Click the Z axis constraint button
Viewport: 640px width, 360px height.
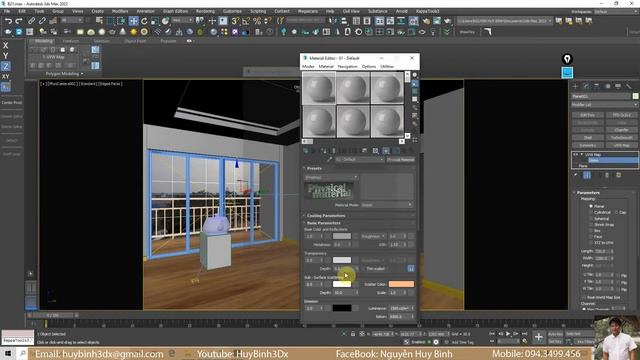(x=6, y=66)
